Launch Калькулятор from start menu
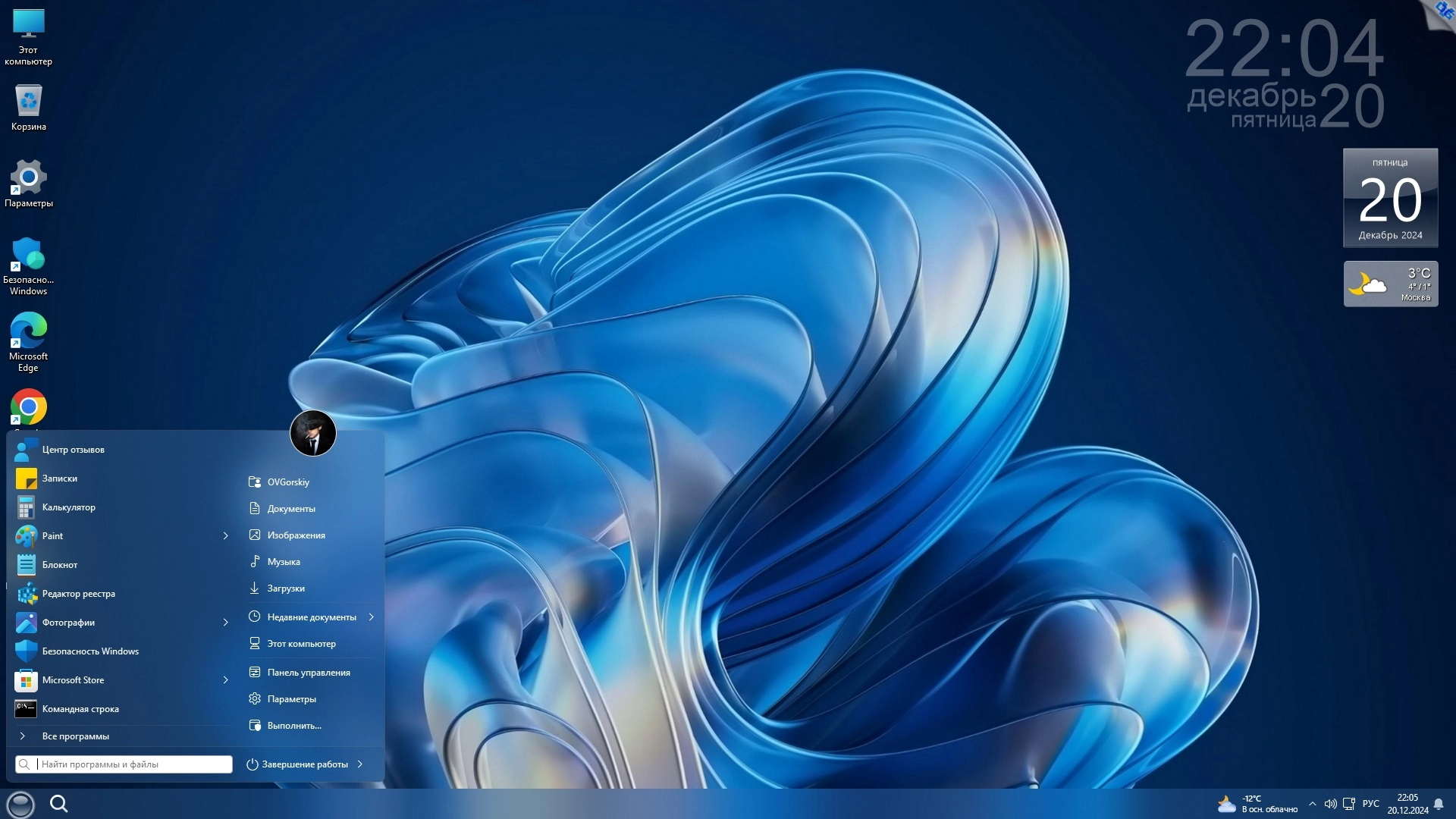Screen dimensions: 1456x819 click(x=68, y=507)
